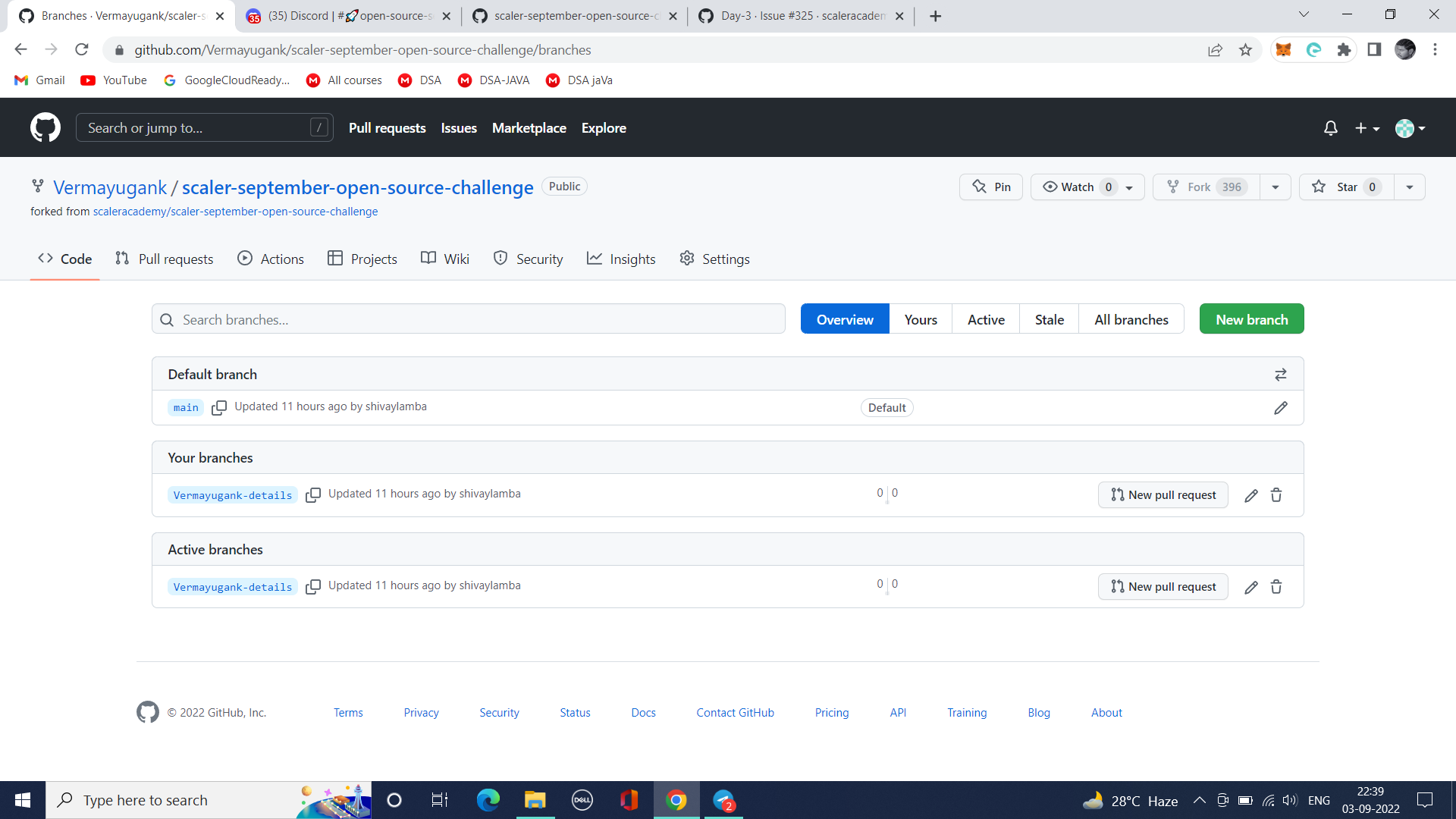The width and height of the screenshot is (1456, 819).
Task: Open the switch default branch icon
Action: [x=1280, y=374]
